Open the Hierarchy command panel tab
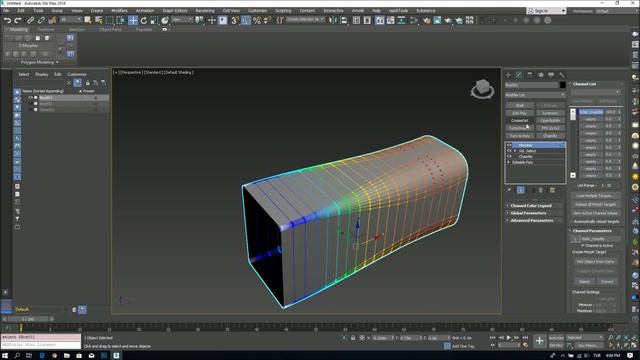 (530, 75)
